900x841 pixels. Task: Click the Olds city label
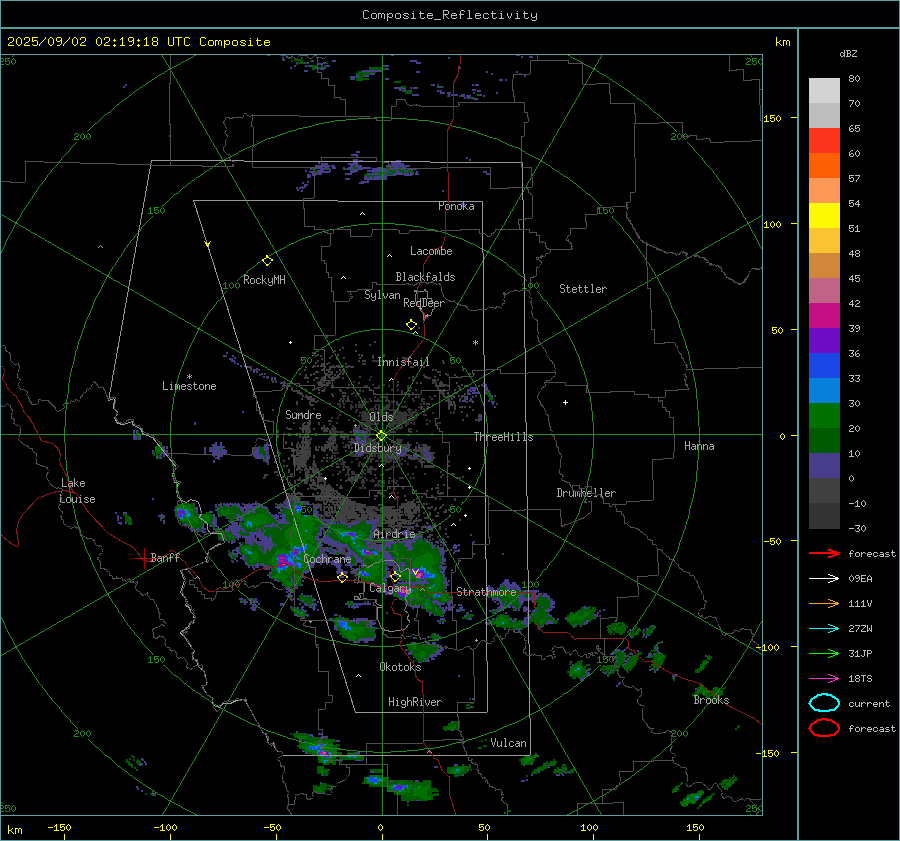[381, 417]
